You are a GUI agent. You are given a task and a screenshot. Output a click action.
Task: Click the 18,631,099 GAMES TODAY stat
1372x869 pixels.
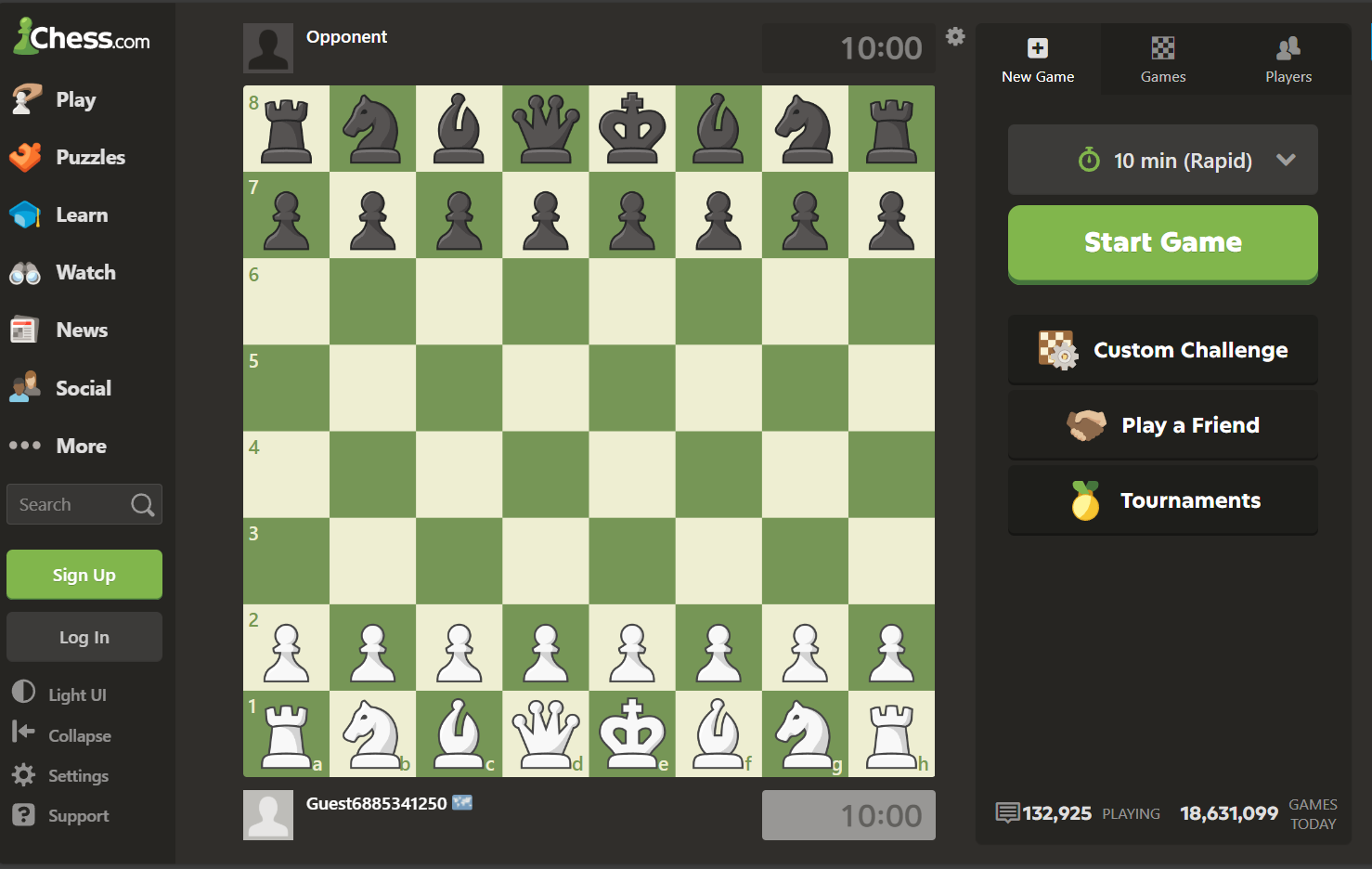pyautogui.click(x=1259, y=813)
